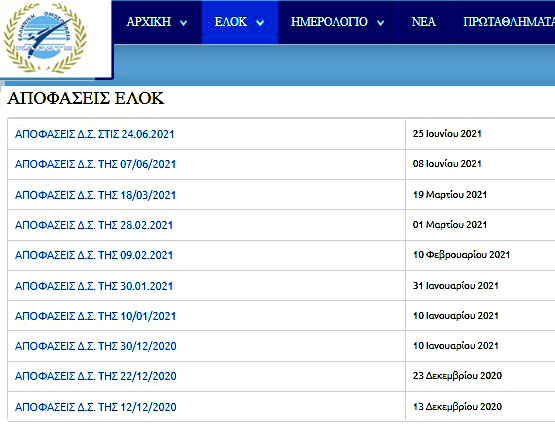Open ΑΠΟΦΑΣΕΙΣ Δ.Σ. ΤΗΣ 18/03/2021 link
The image size is (555, 429).
[95, 195]
